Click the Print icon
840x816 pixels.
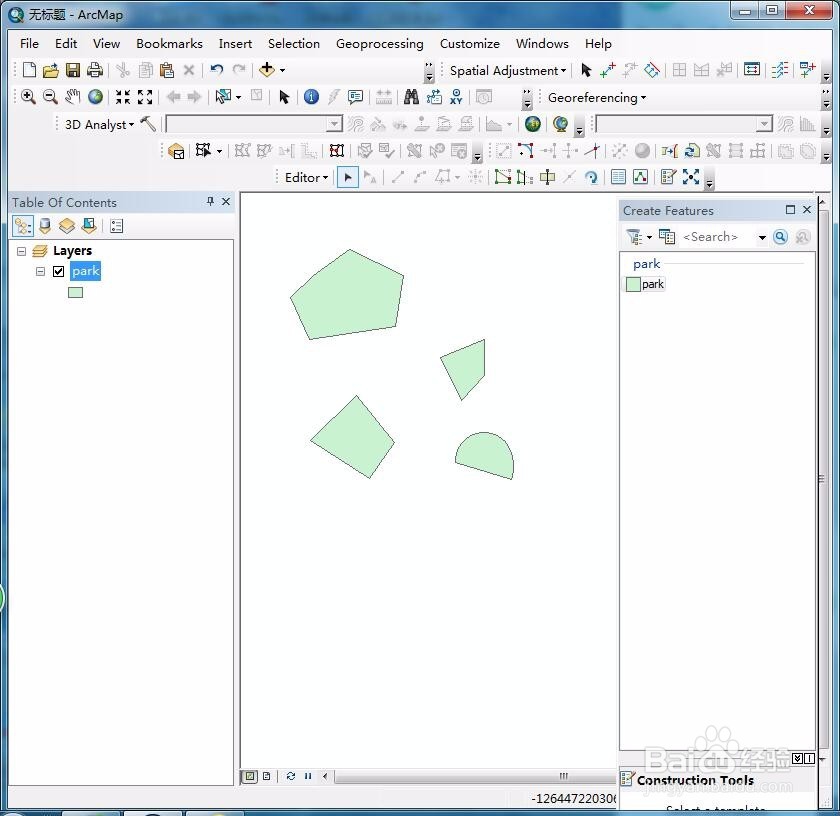(95, 70)
